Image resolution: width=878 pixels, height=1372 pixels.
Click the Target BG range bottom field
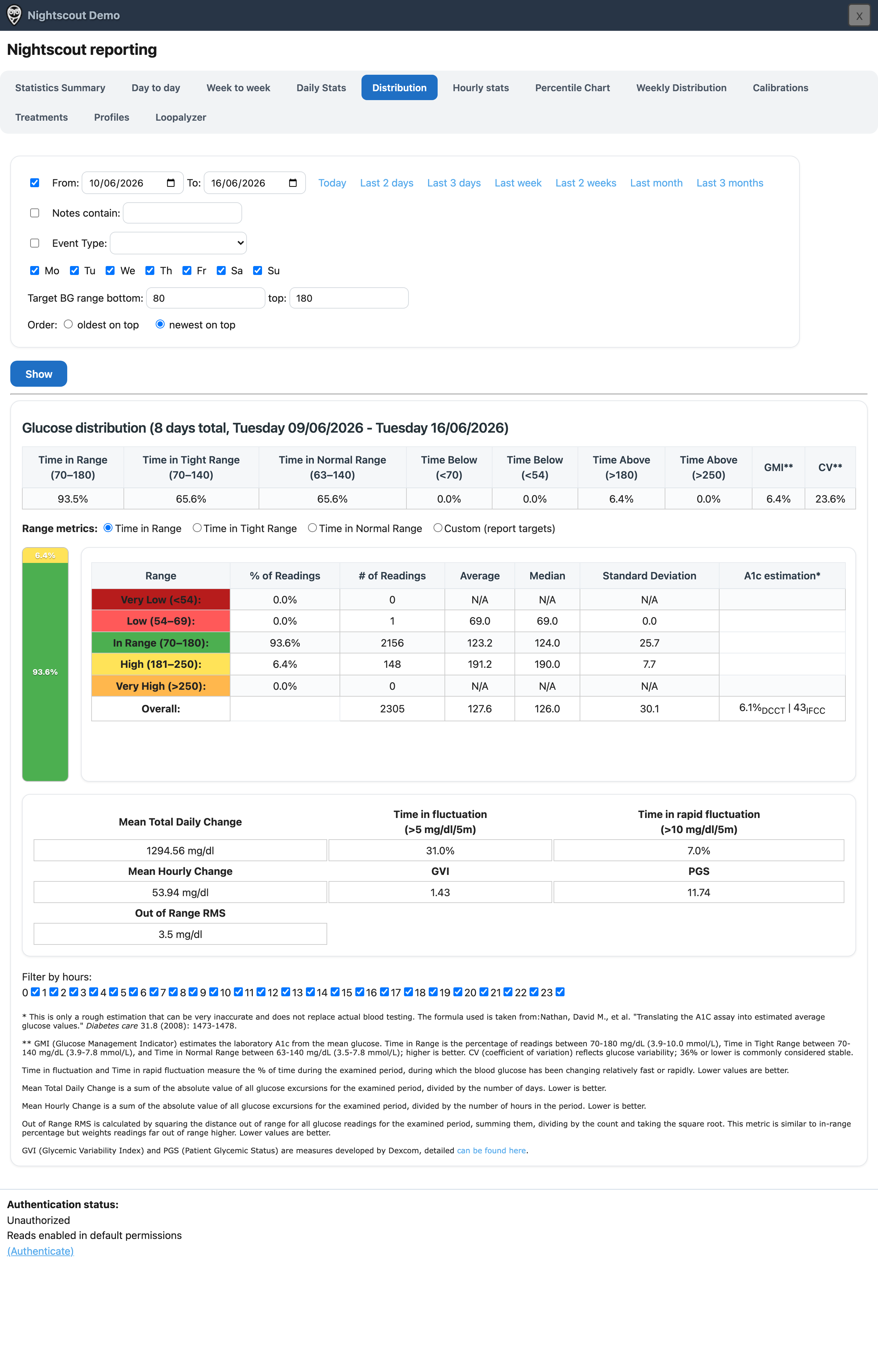[206, 298]
